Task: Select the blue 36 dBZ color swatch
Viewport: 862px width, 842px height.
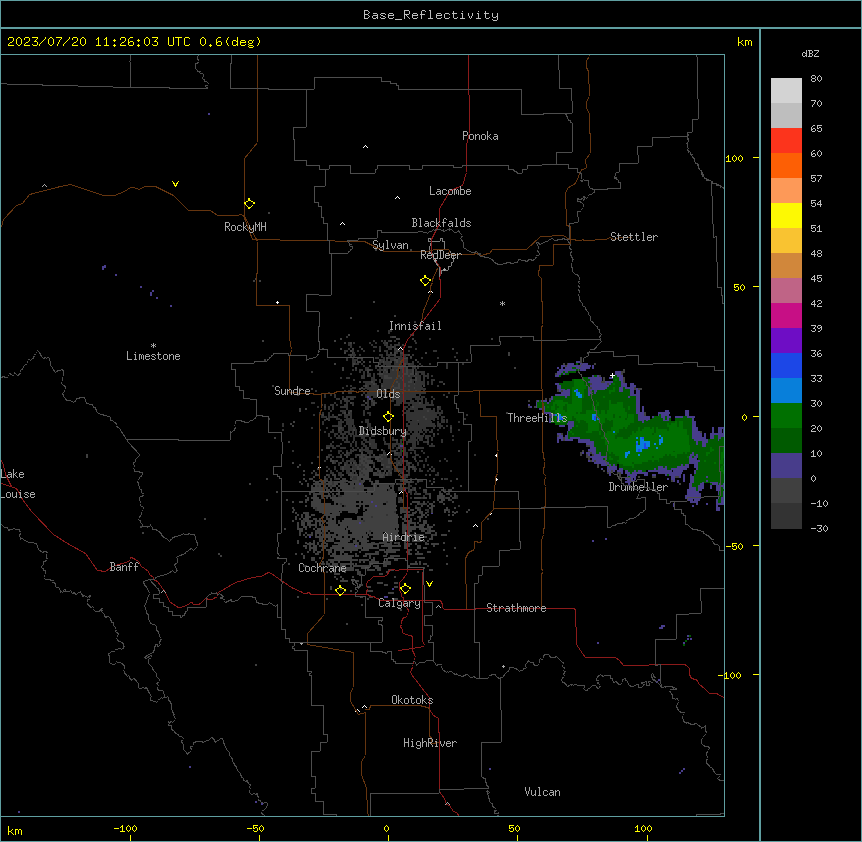Action: point(786,365)
